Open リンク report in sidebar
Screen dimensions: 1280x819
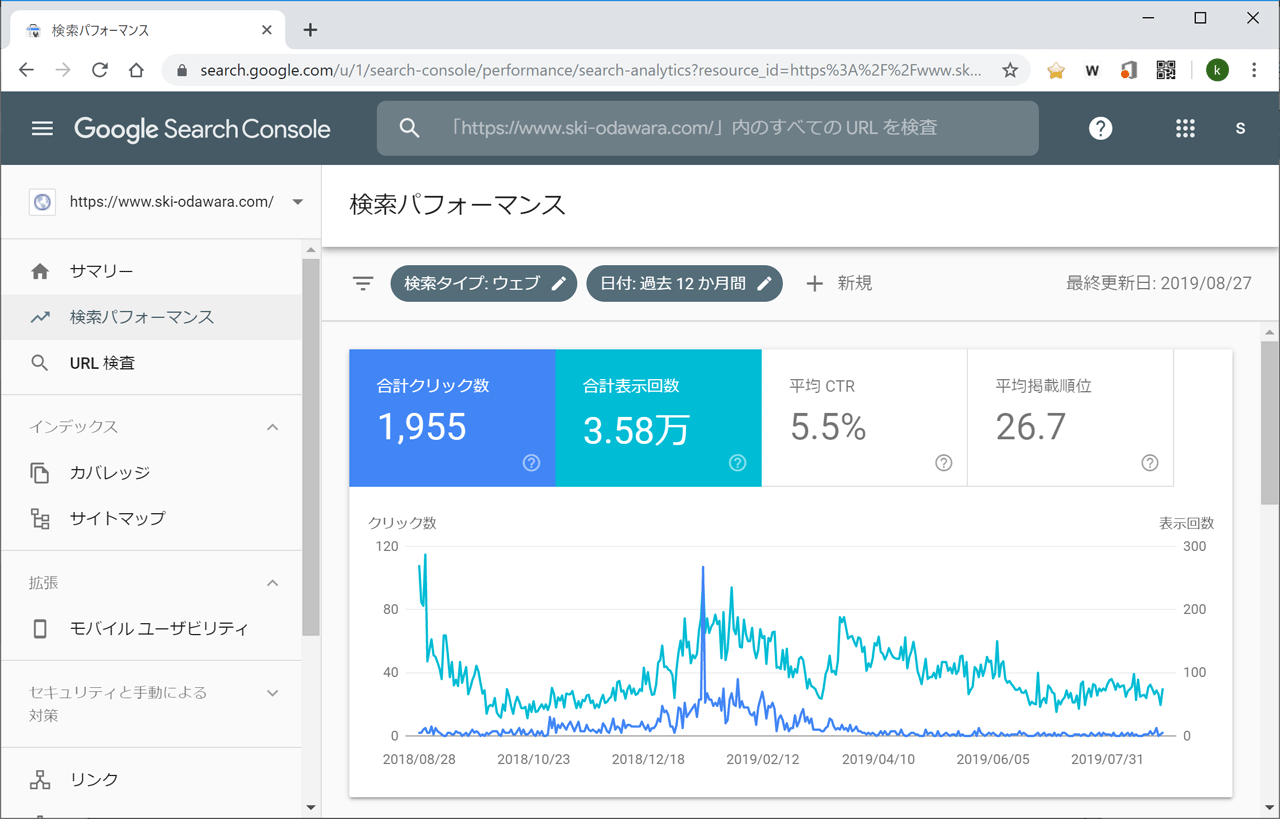(x=150, y=780)
